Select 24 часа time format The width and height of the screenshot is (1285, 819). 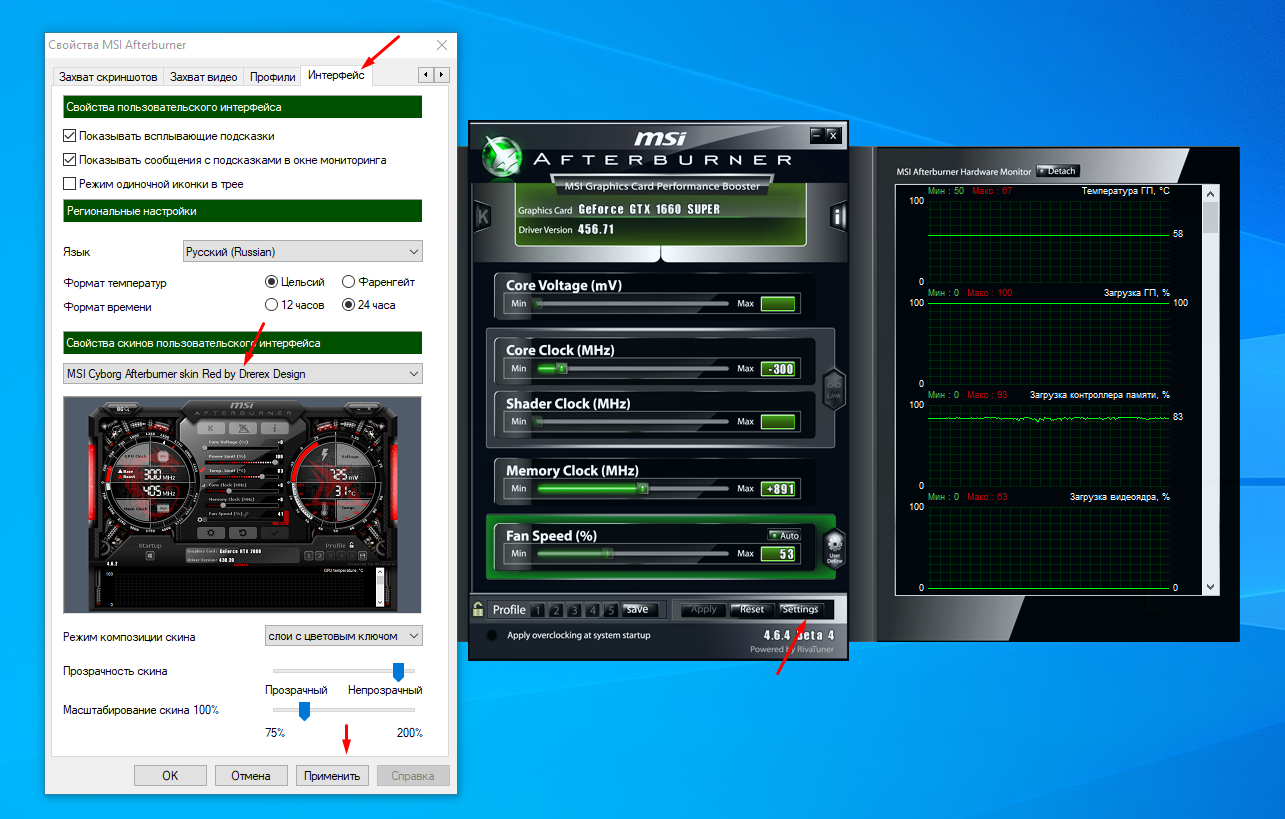[x=349, y=304]
